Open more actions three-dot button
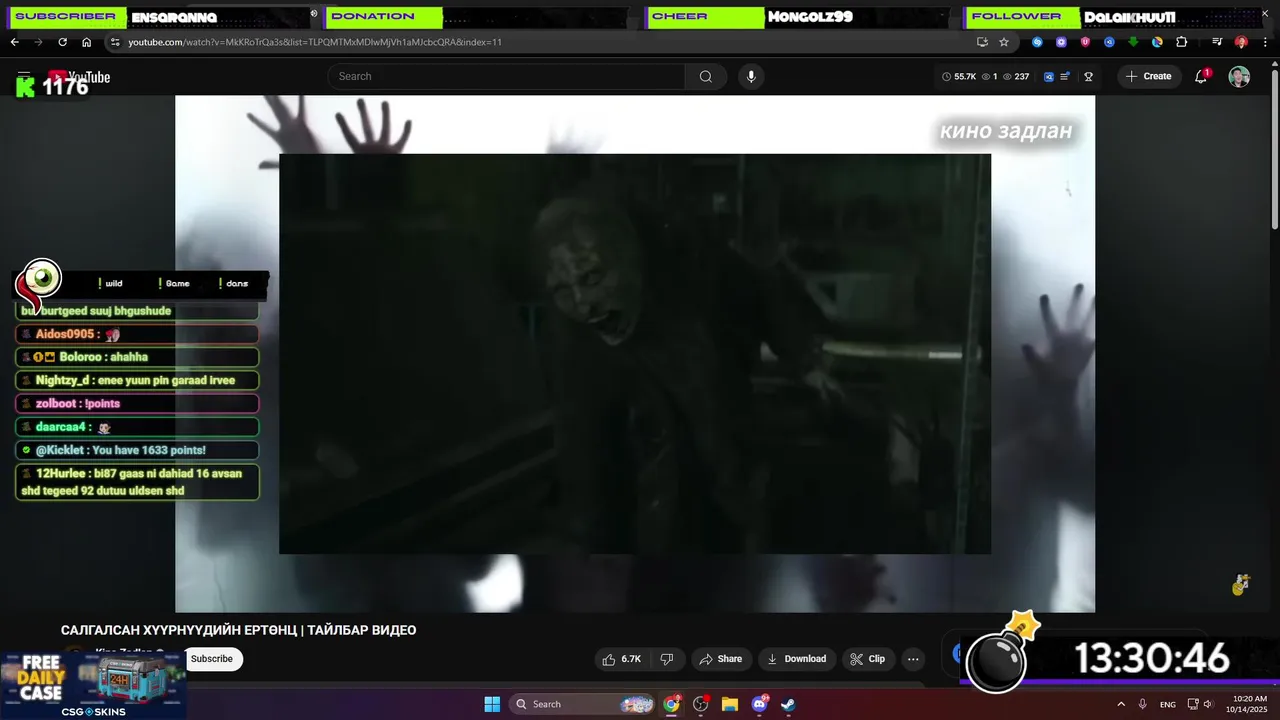Image resolution: width=1280 pixels, height=720 pixels. coord(913,659)
